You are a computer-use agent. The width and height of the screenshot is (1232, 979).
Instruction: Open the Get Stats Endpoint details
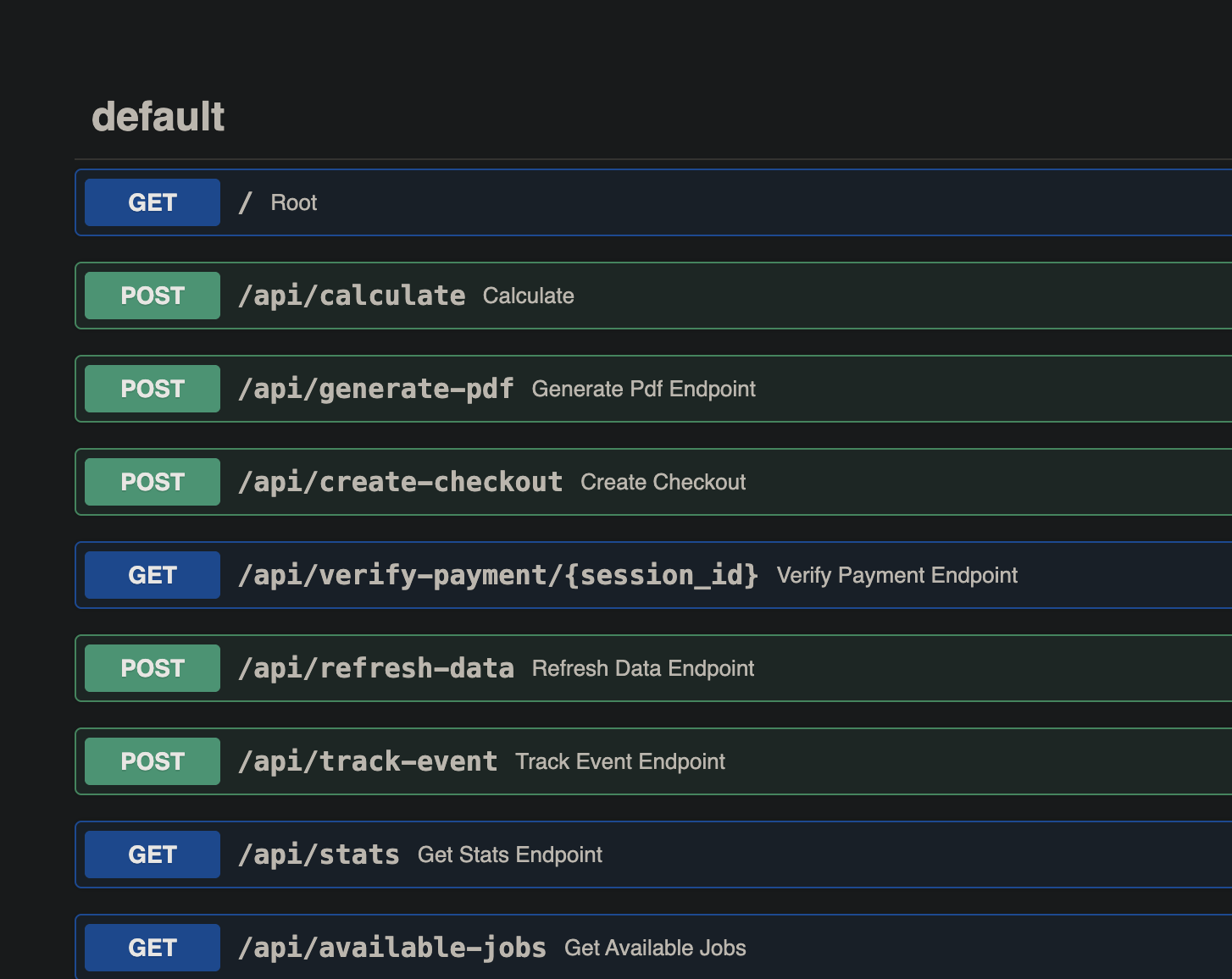593,854
